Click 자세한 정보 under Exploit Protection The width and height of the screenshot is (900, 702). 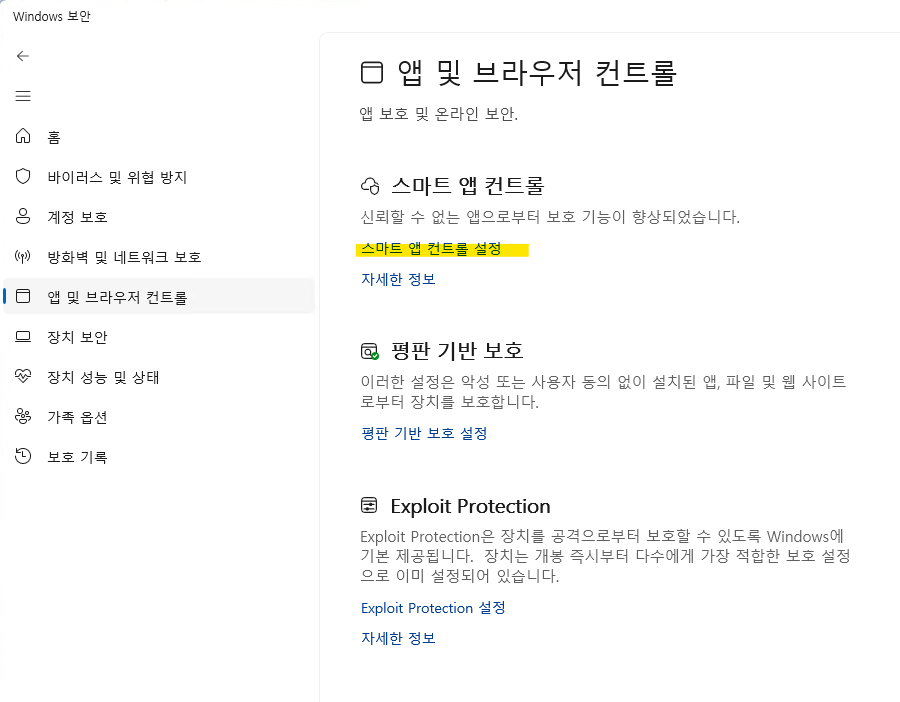click(x=398, y=638)
